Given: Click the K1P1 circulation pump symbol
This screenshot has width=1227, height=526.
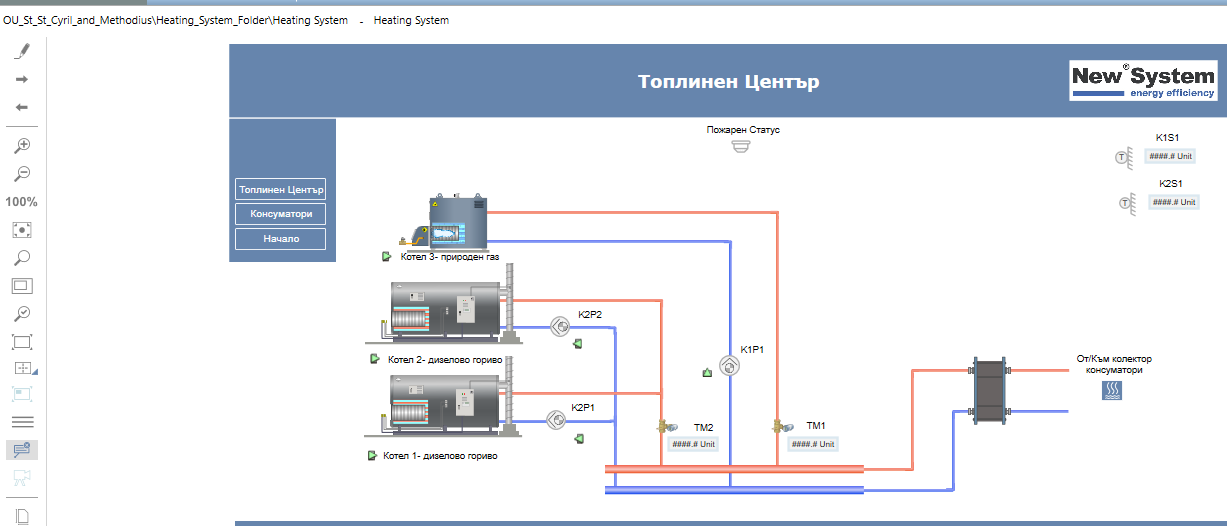Looking at the screenshot, I should click(x=731, y=367).
